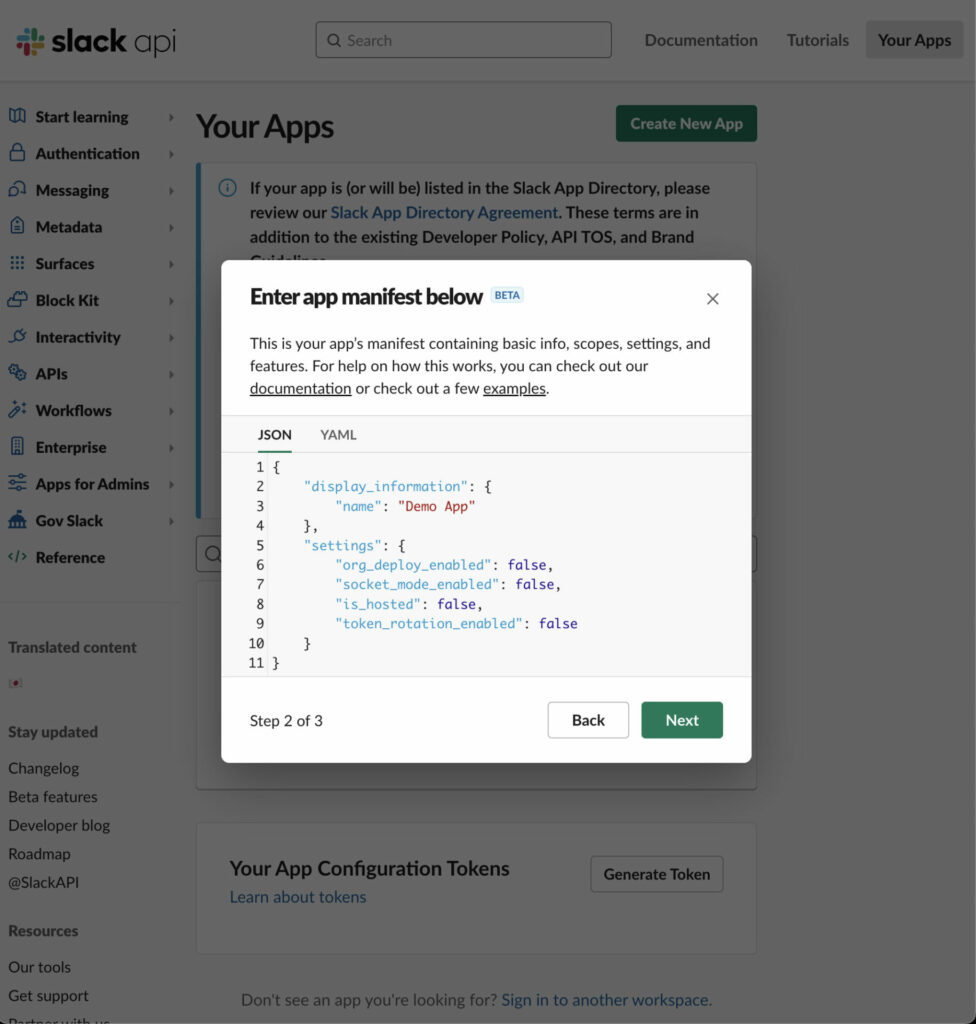Expand the Enterprise section arrow

pos(171,448)
